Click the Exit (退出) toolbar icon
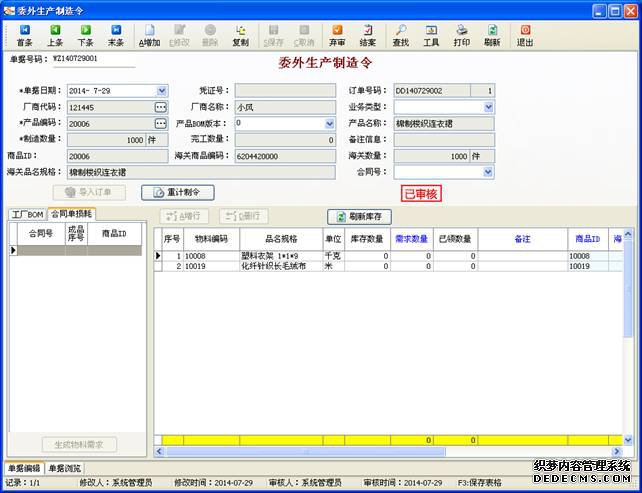This screenshot has height=493, width=642. (524, 35)
